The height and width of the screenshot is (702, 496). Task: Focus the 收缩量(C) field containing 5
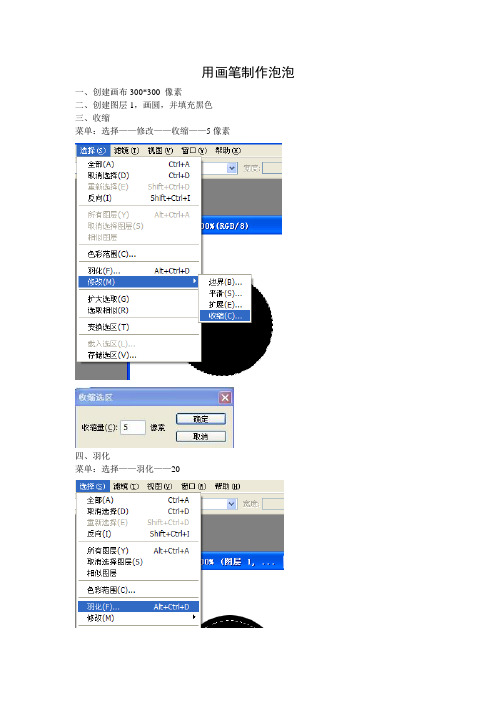tap(133, 427)
